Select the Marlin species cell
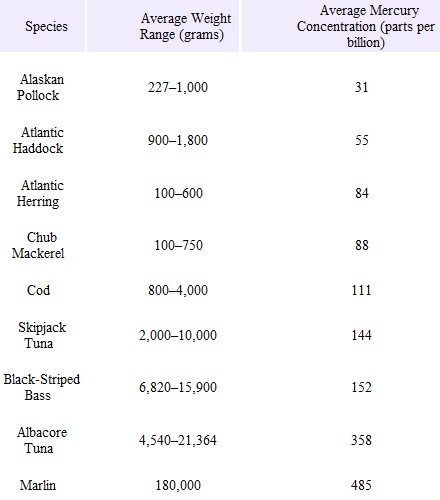Viewport: 440px width, 500px height. tap(38, 485)
